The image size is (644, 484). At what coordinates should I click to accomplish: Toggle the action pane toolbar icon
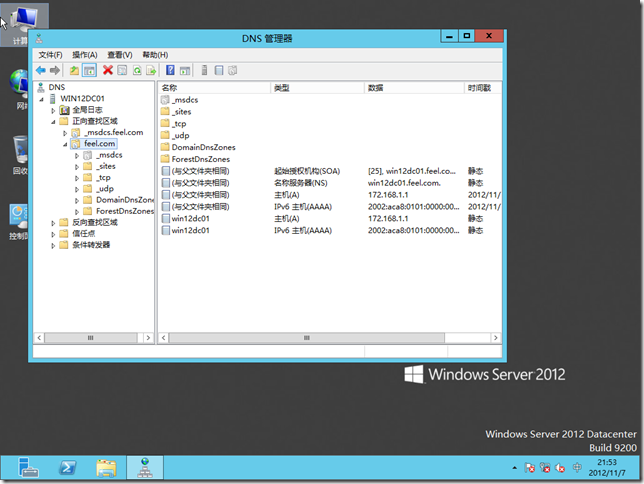click(185, 71)
